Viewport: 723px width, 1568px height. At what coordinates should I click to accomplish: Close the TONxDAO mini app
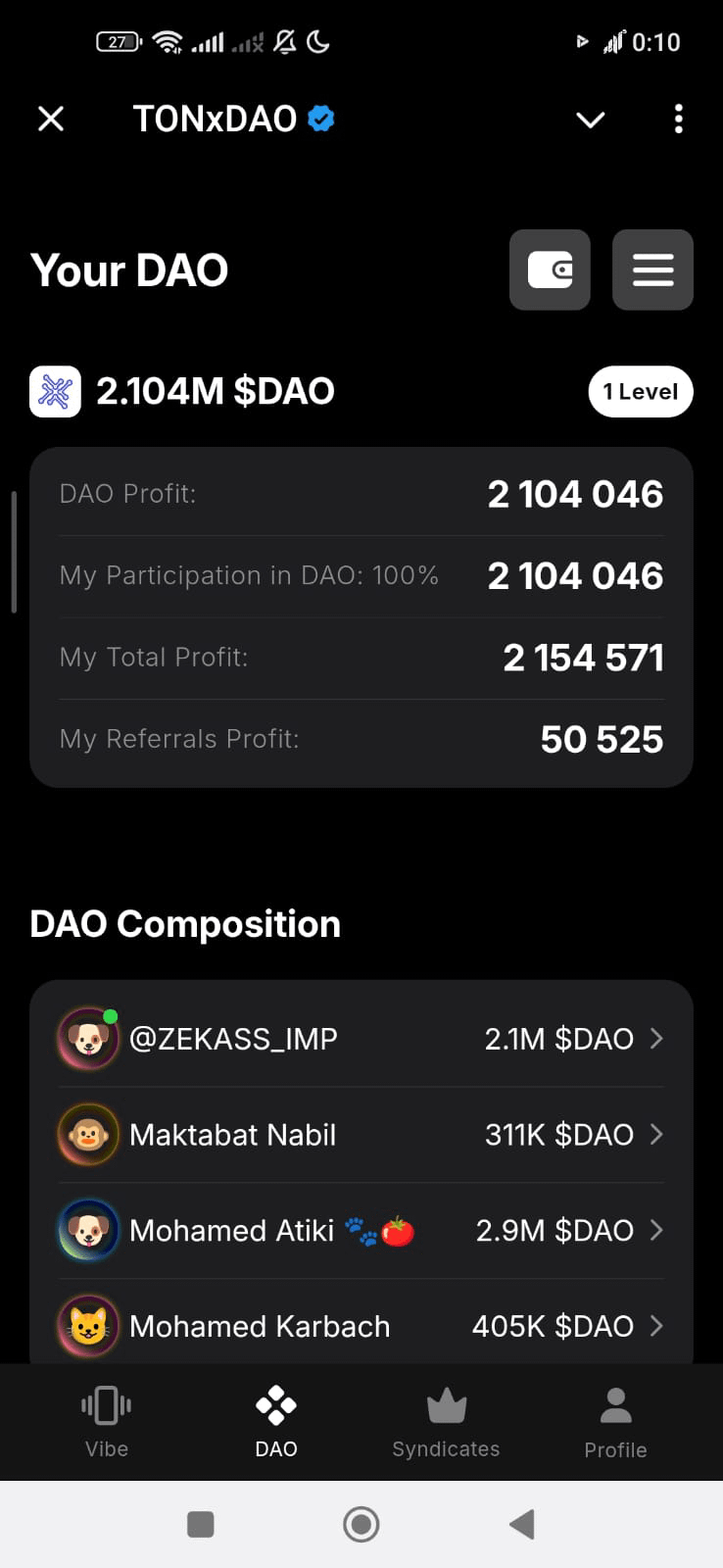pyautogui.click(x=51, y=119)
